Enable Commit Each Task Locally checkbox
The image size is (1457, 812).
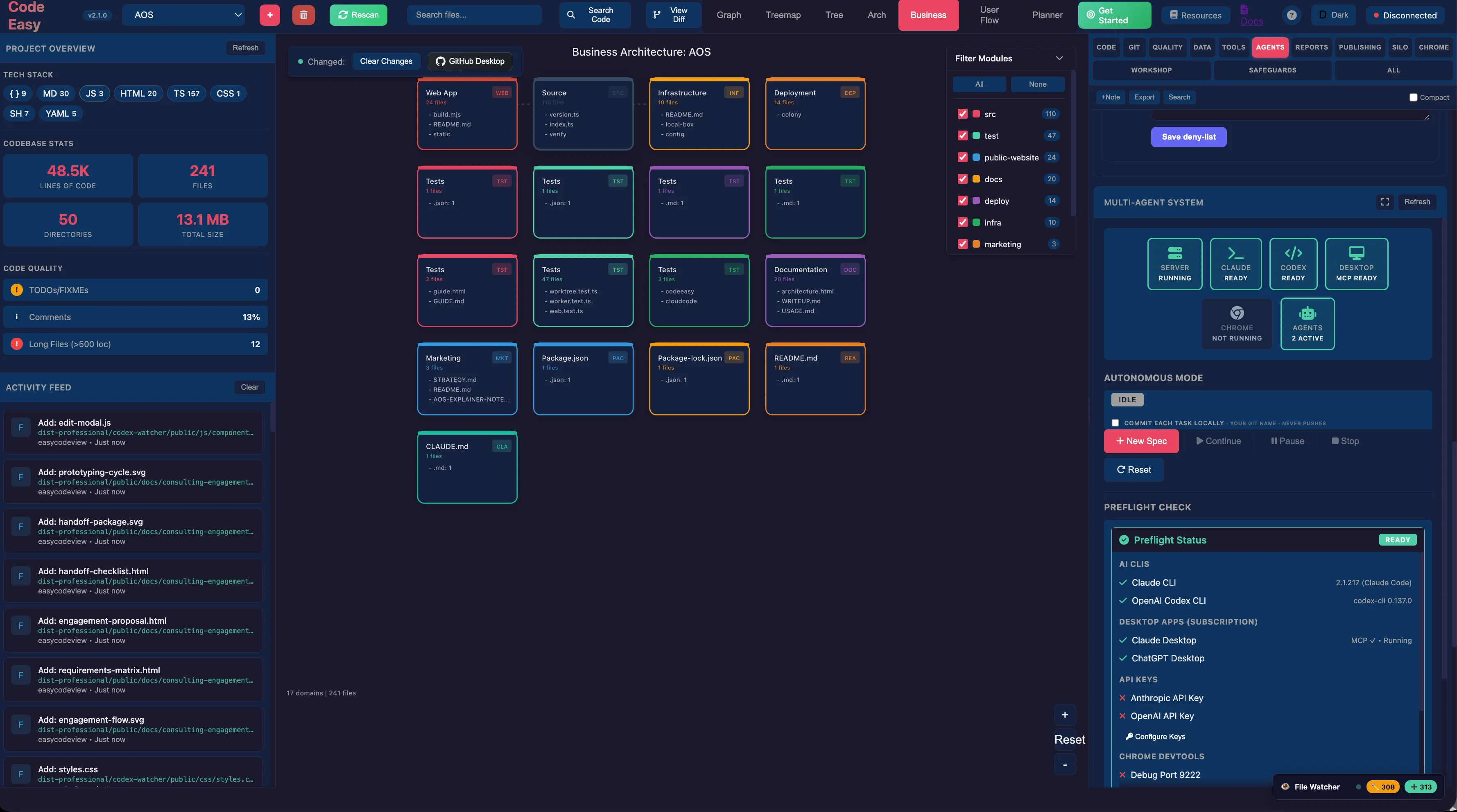1115,423
